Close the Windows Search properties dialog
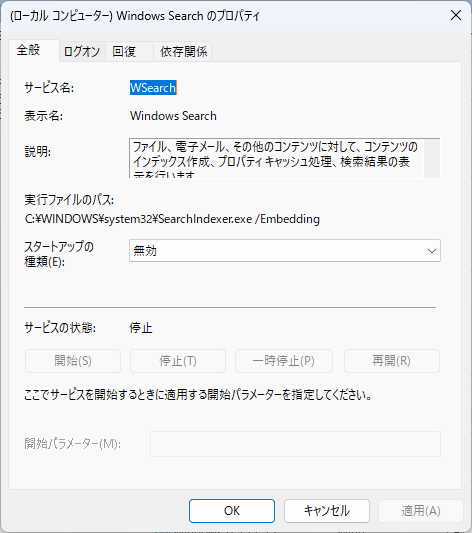The width and height of the screenshot is (472, 533). 456,15
